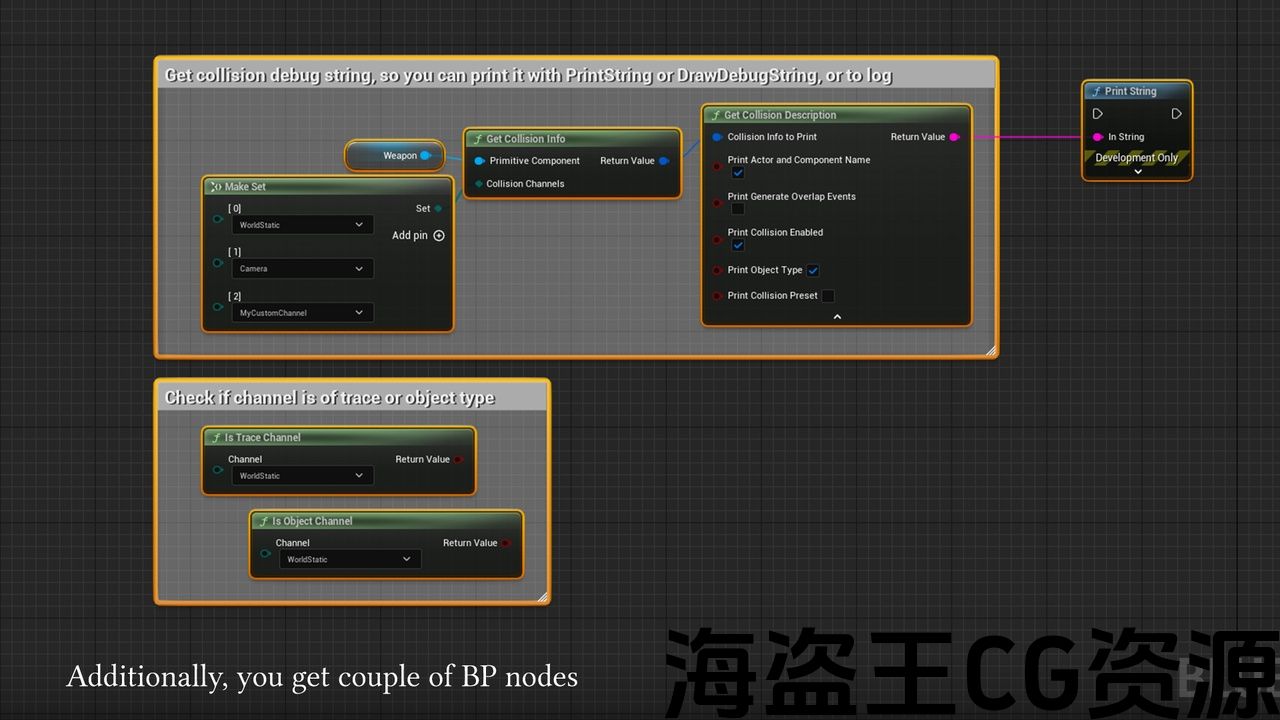Click Is Trace Channel Return Value pin
Screen dimensions: 1280x720
[x=458, y=460]
